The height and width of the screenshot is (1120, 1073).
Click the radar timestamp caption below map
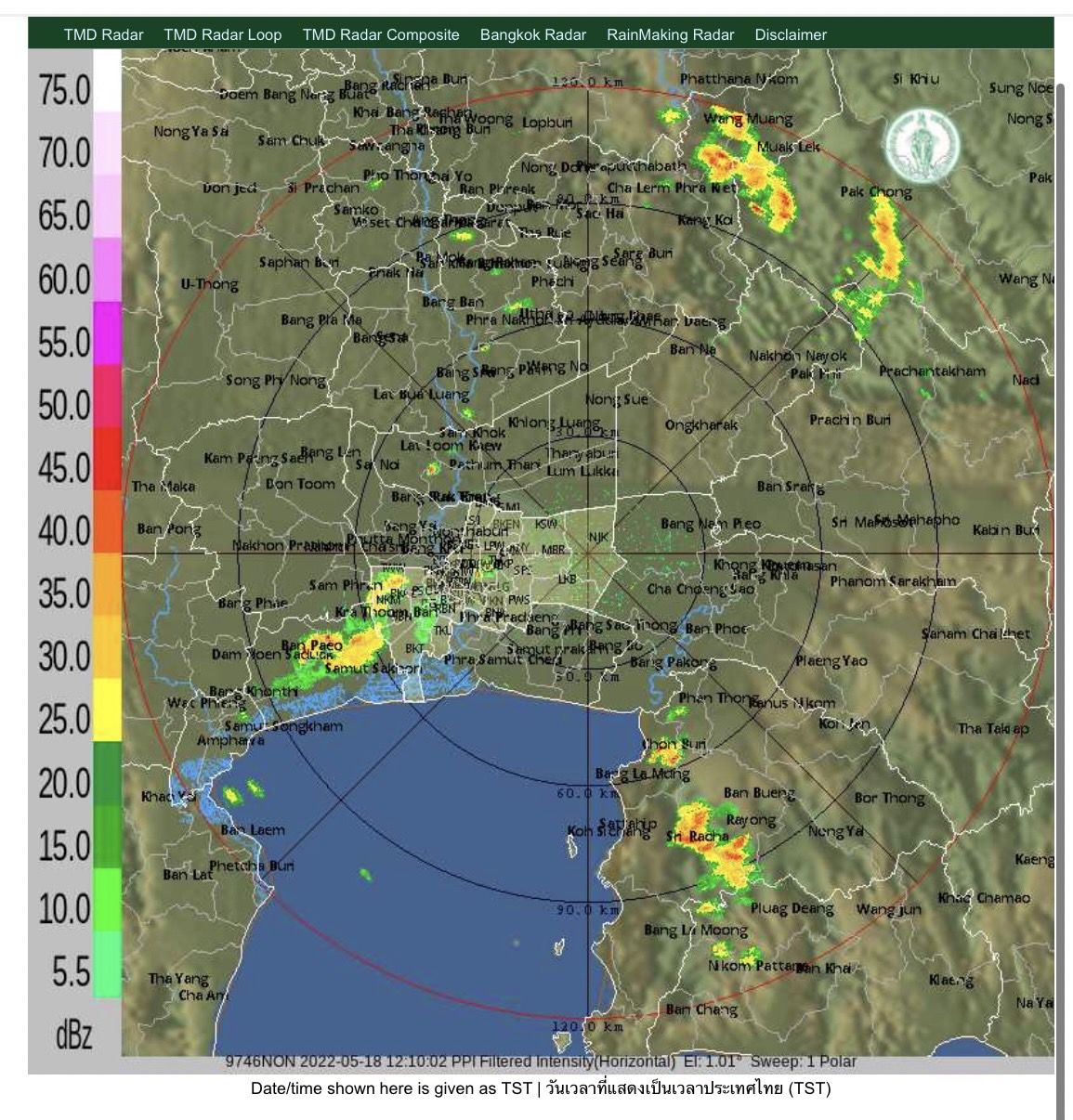pyautogui.click(x=540, y=1061)
